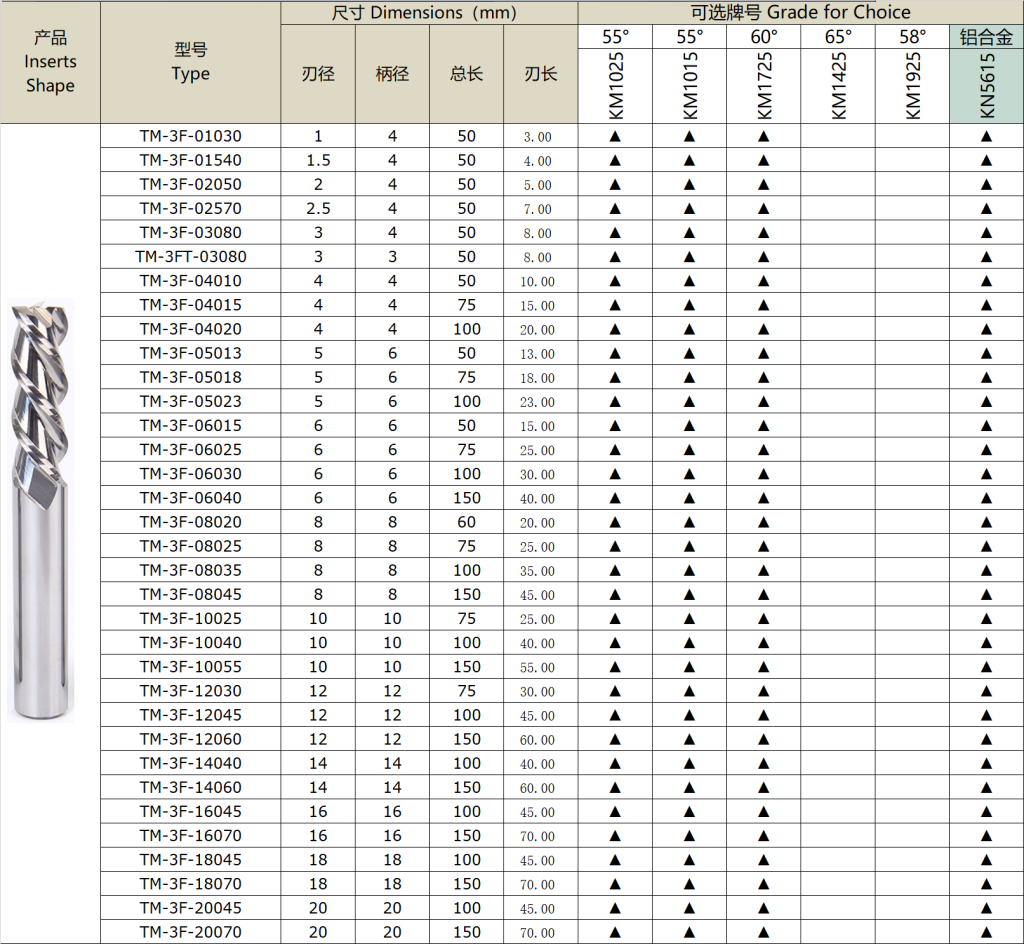Click the KM1025 triangle for TM-3F-16045
Viewport: 1024px width, 944px height.
pos(615,813)
